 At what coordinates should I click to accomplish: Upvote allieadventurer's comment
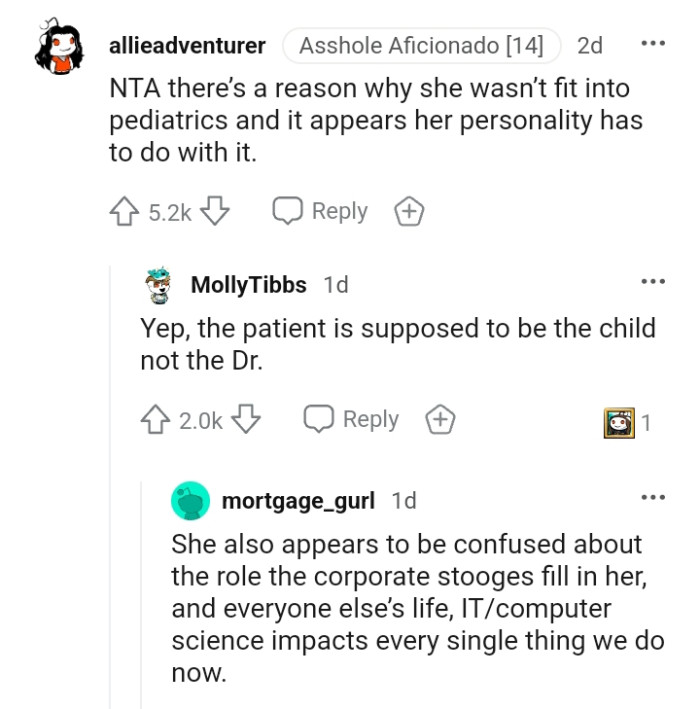pyautogui.click(x=124, y=212)
